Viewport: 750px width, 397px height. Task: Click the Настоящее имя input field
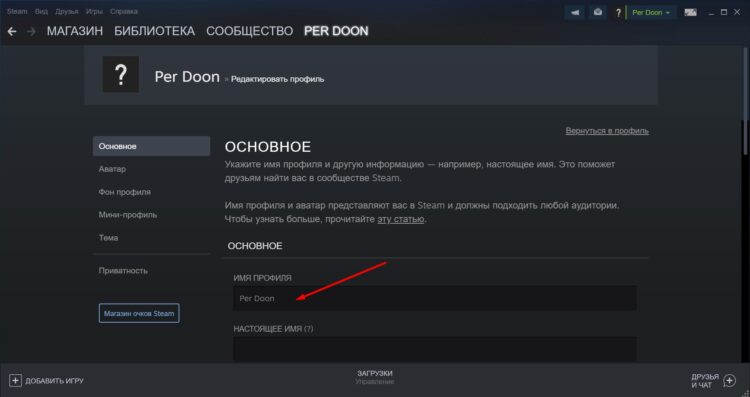pyautogui.click(x=435, y=349)
